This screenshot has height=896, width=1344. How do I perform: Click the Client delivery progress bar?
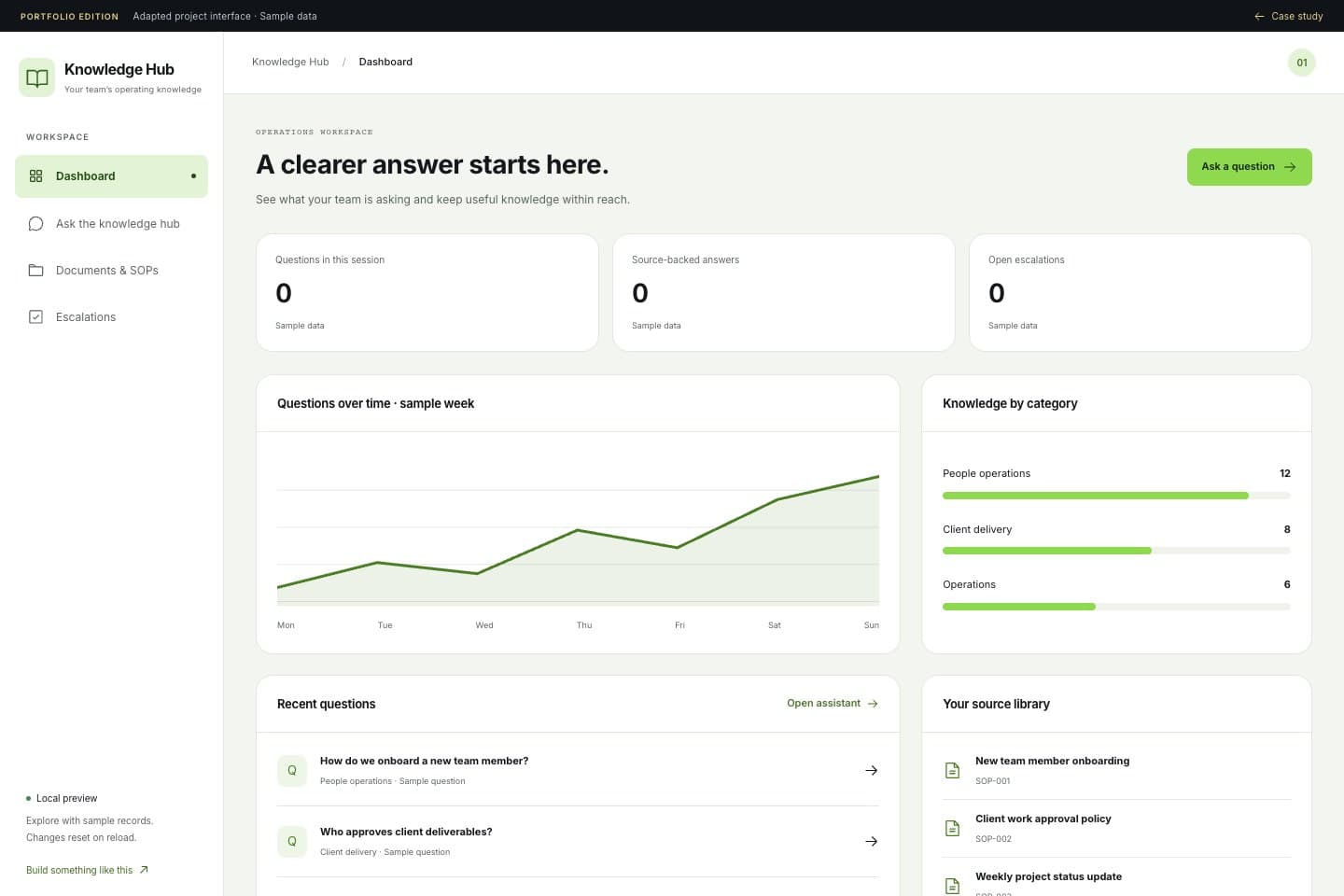[1116, 551]
